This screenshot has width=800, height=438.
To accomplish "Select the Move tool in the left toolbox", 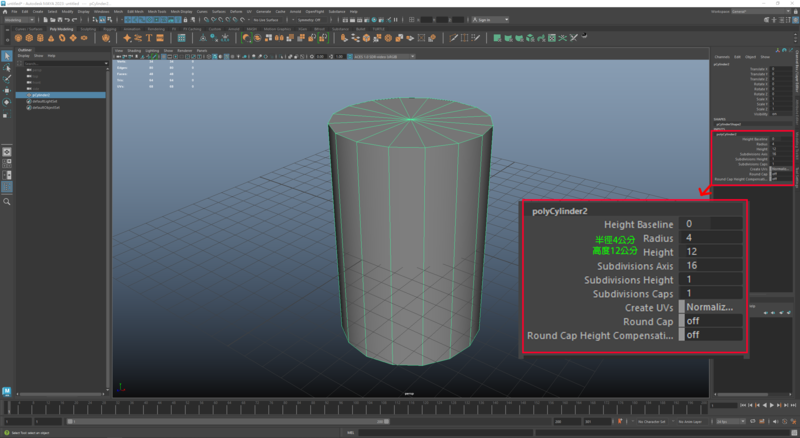I will (7, 90).
